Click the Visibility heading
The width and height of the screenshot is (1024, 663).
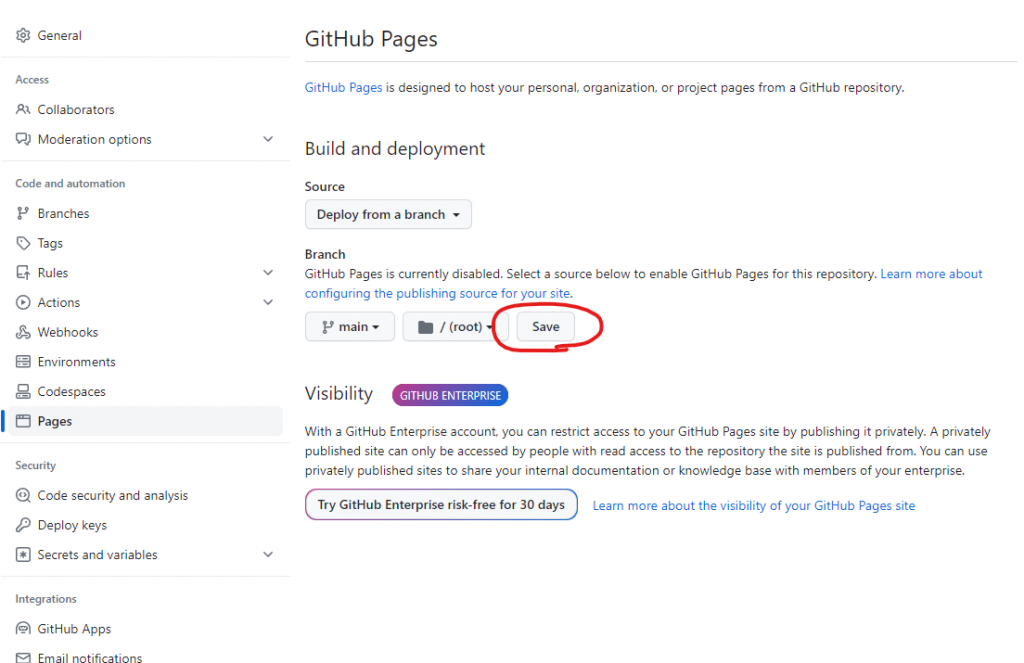point(338,394)
